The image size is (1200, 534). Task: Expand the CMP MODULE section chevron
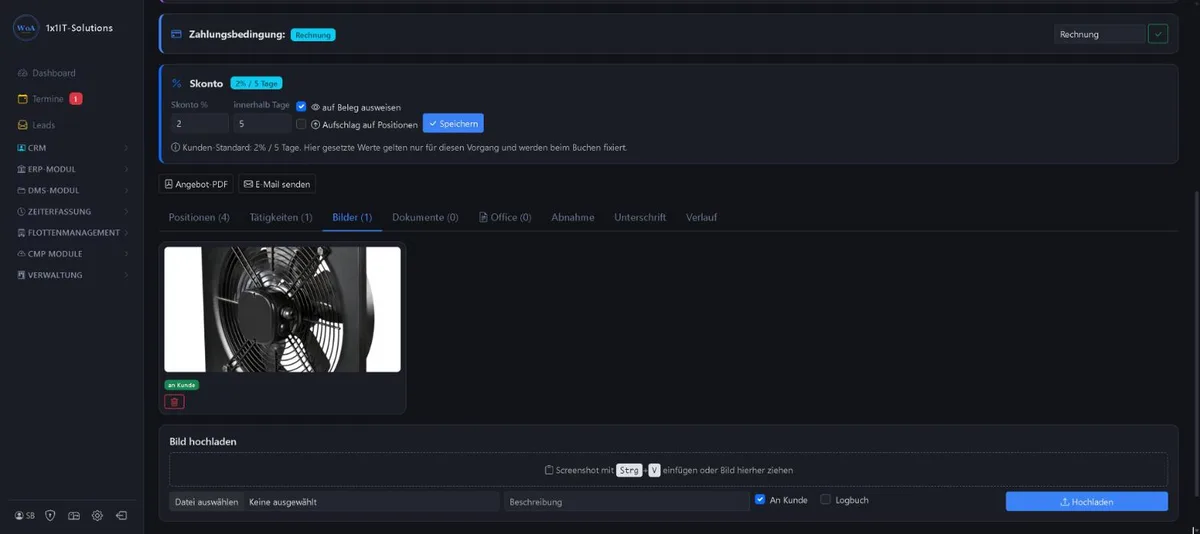[126, 254]
